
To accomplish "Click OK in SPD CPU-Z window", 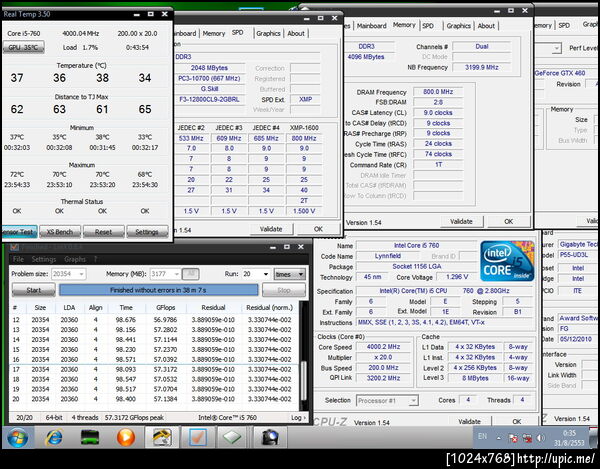I will 318,229.
